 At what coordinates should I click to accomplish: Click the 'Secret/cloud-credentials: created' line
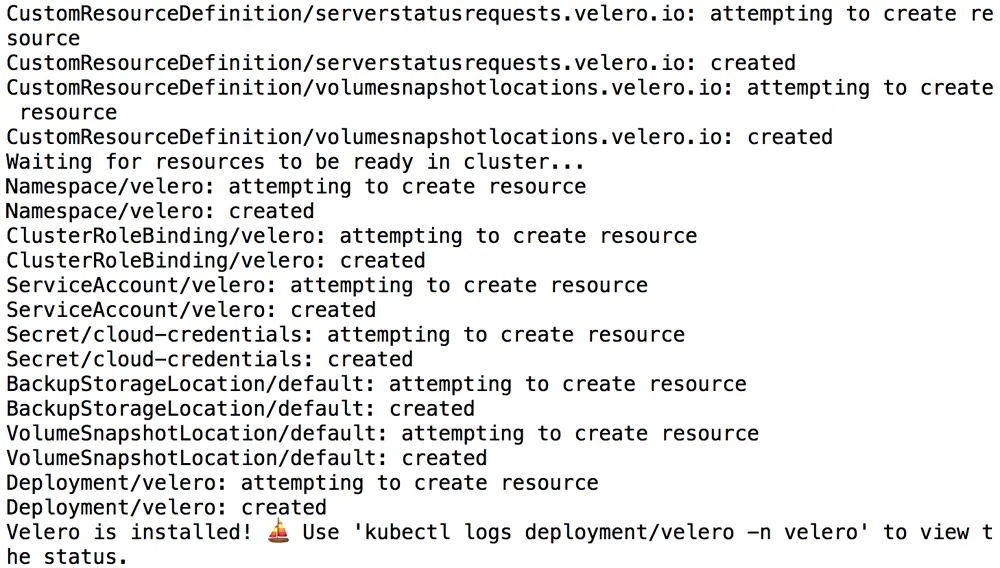pos(209,359)
